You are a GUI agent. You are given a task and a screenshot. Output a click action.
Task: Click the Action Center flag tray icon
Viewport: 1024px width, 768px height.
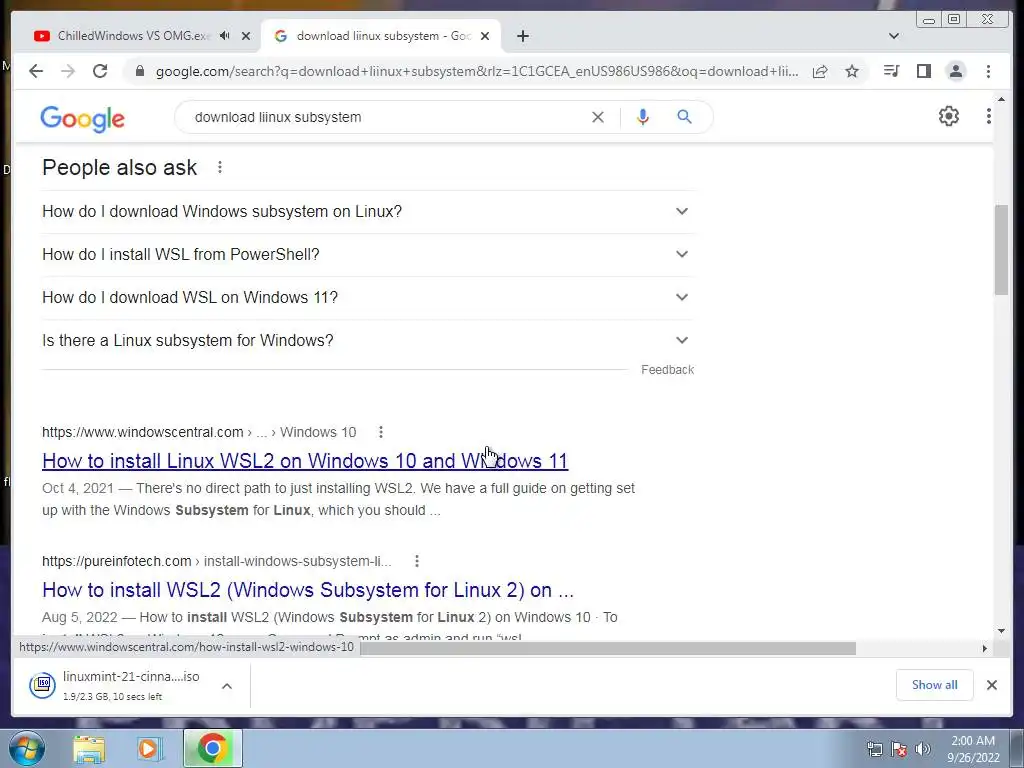click(899, 748)
